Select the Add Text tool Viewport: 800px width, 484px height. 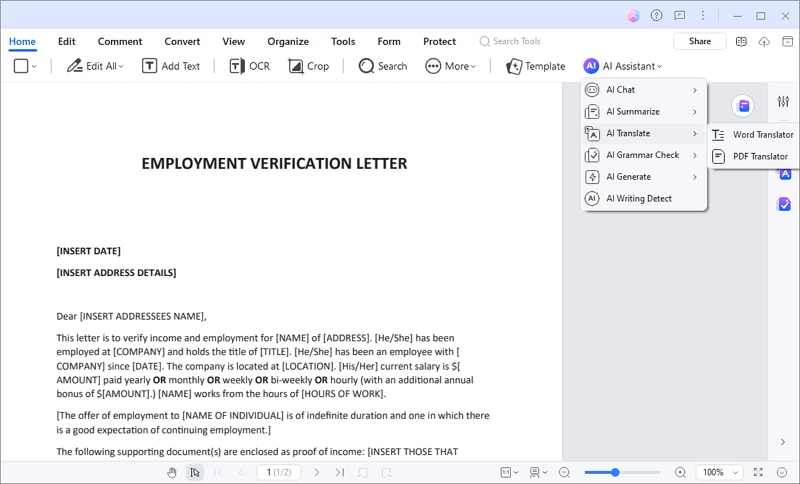click(x=171, y=66)
